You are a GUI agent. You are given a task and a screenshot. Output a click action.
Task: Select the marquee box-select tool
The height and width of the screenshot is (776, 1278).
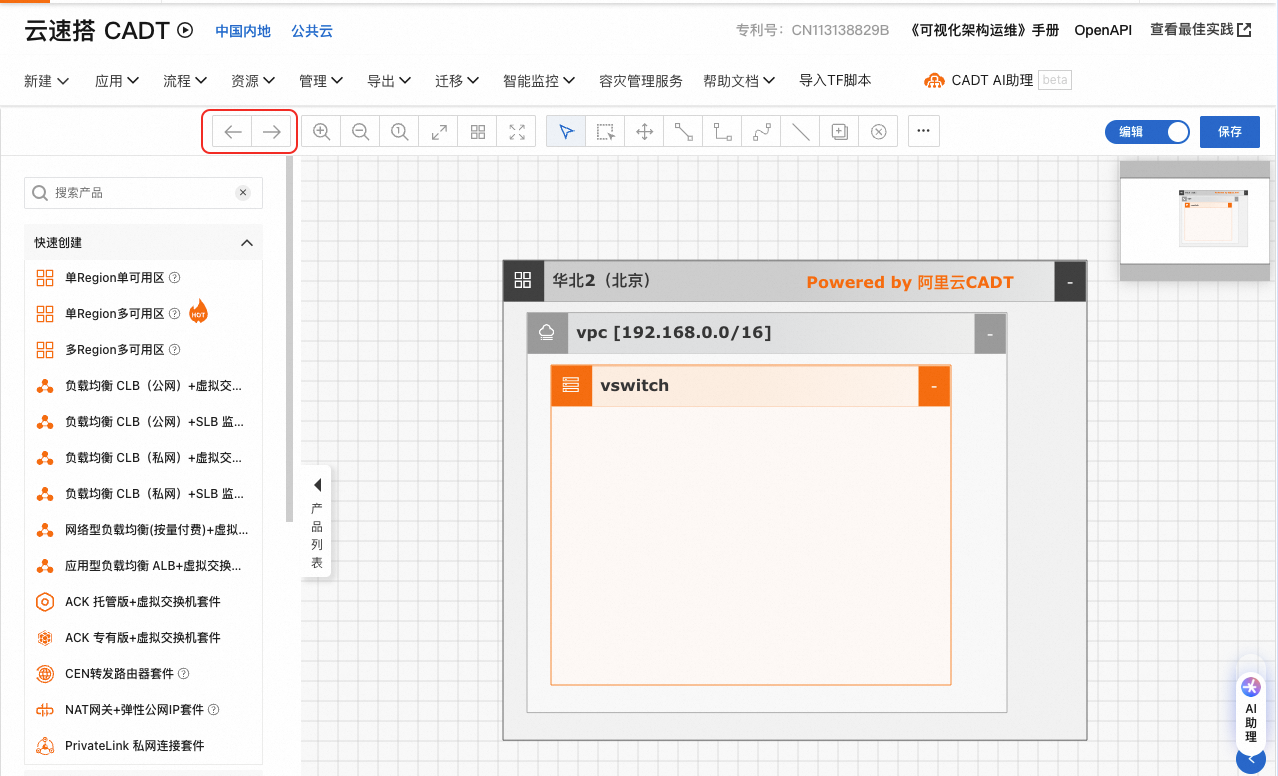(x=605, y=132)
